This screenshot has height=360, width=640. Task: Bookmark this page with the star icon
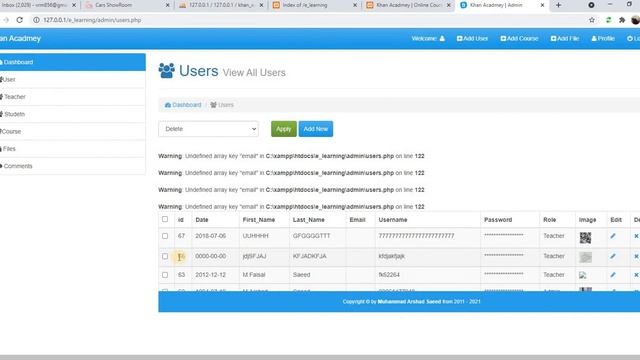pyautogui.click(x=592, y=20)
